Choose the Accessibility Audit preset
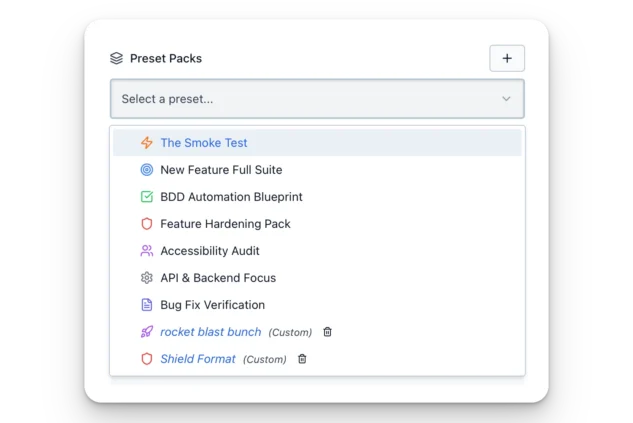 (x=210, y=251)
